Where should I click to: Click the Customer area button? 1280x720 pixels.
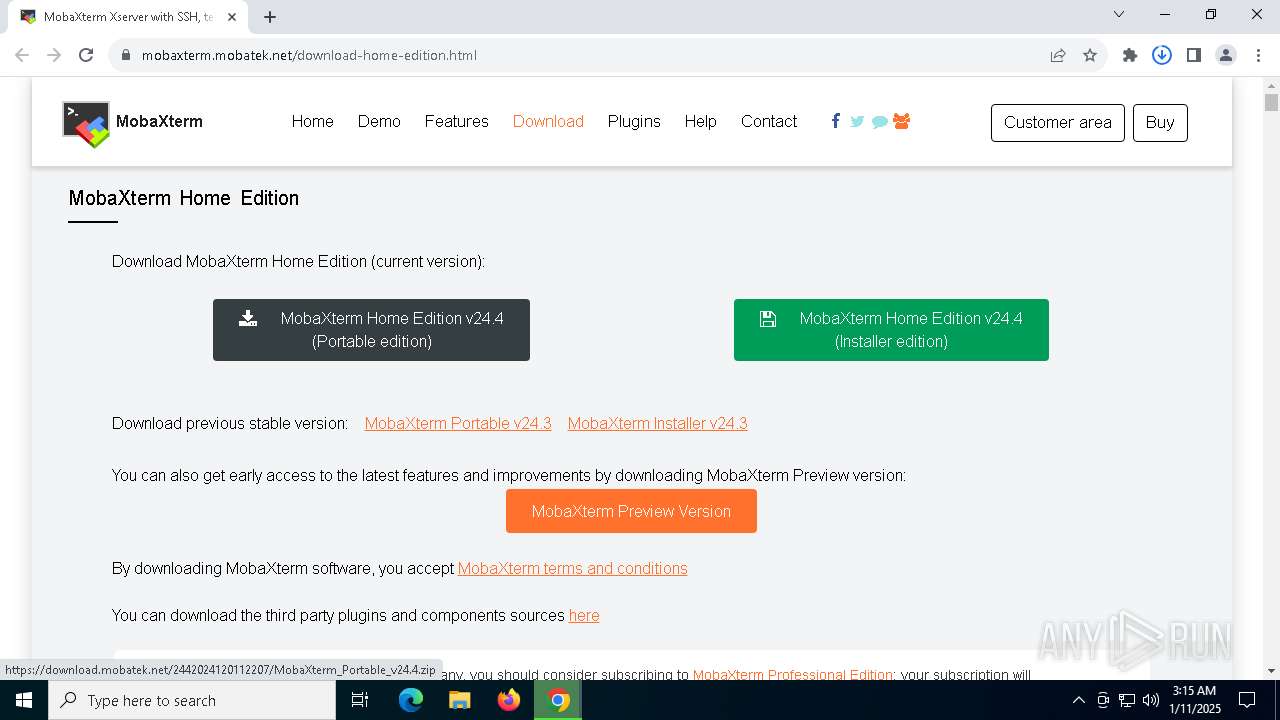click(1058, 122)
